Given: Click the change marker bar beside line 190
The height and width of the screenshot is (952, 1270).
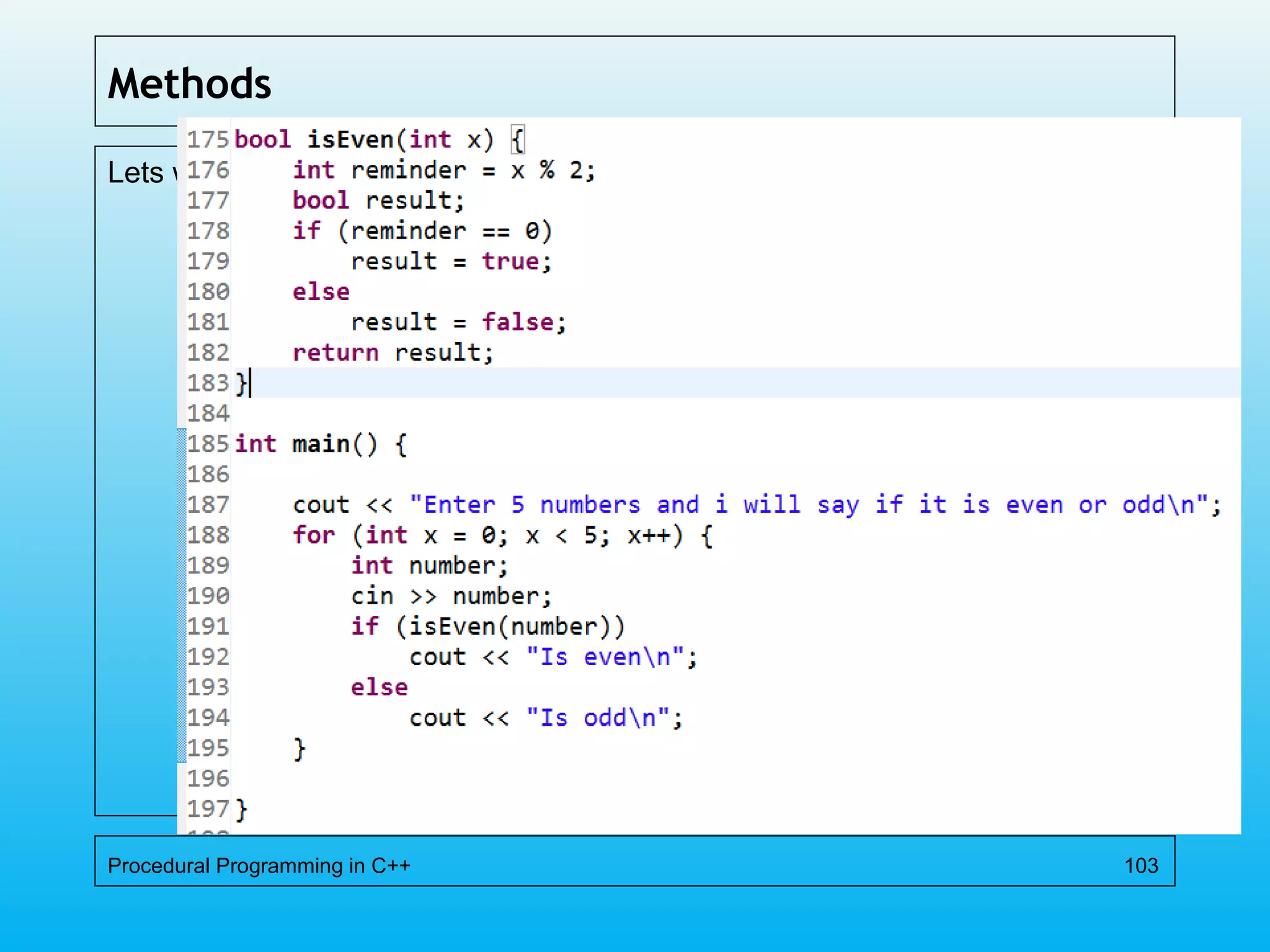Looking at the screenshot, I should point(182,596).
